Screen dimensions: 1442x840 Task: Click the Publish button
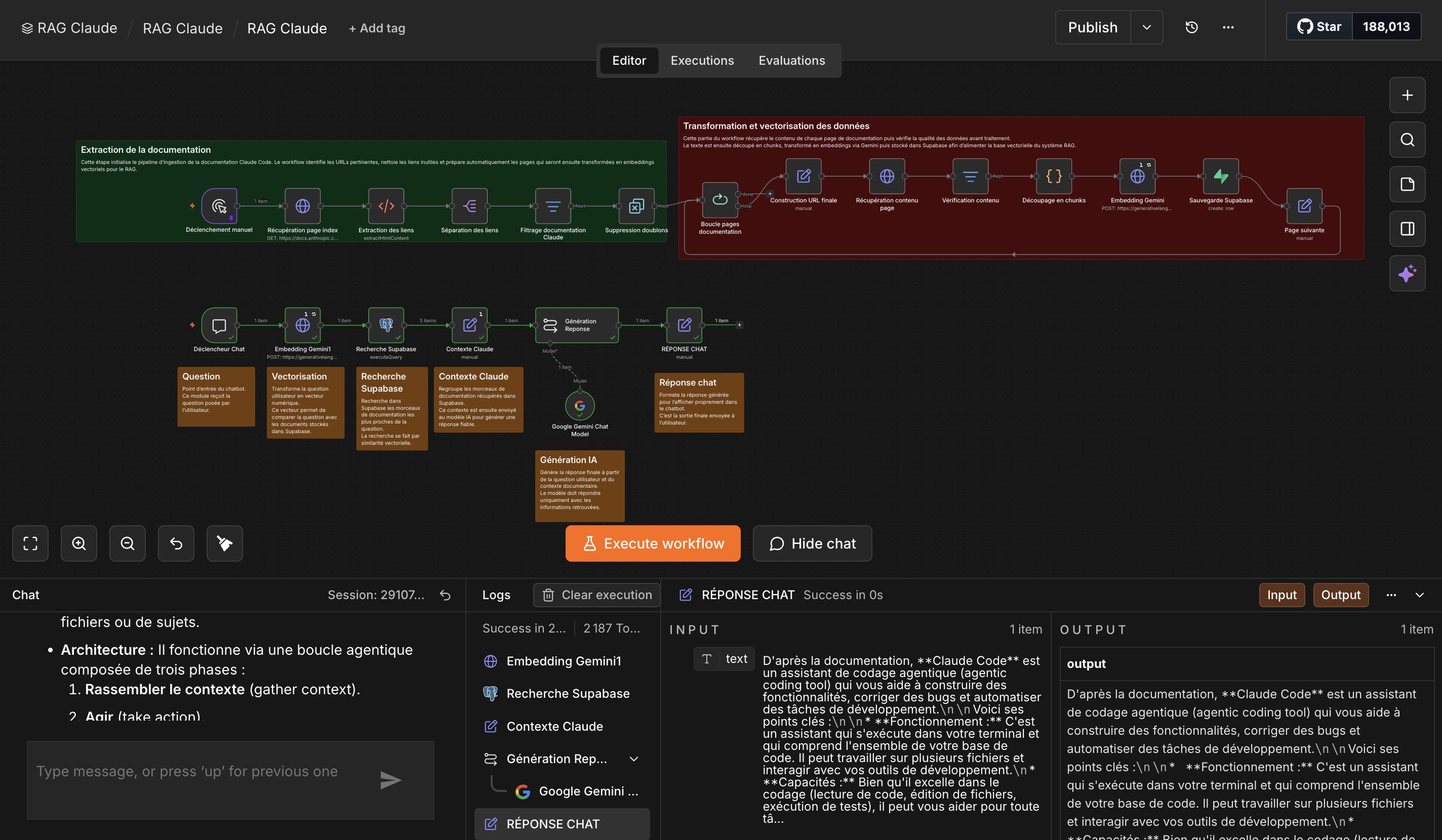(x=1093, y=27)
